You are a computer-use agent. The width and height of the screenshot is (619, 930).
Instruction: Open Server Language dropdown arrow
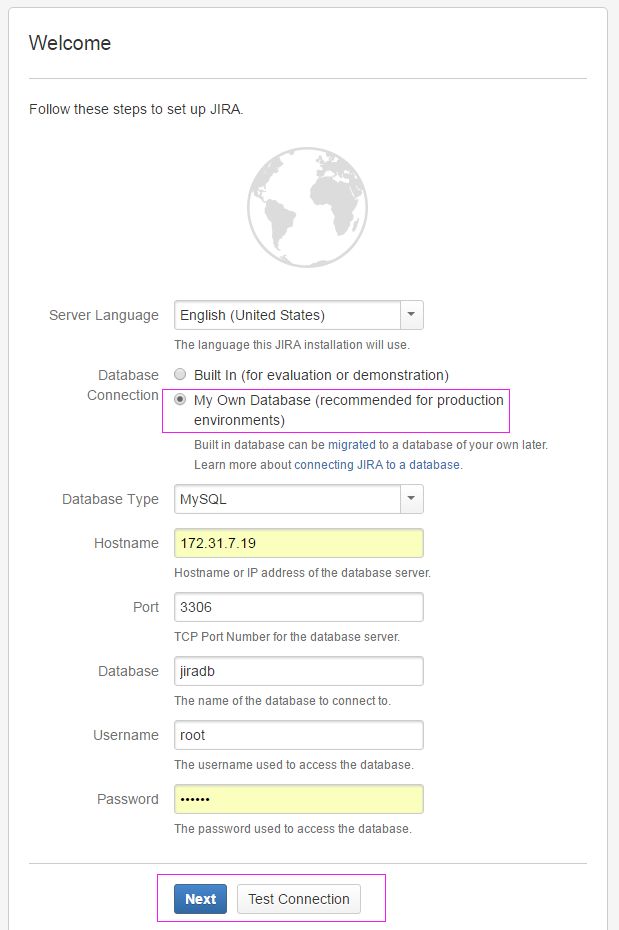point(411,315)
